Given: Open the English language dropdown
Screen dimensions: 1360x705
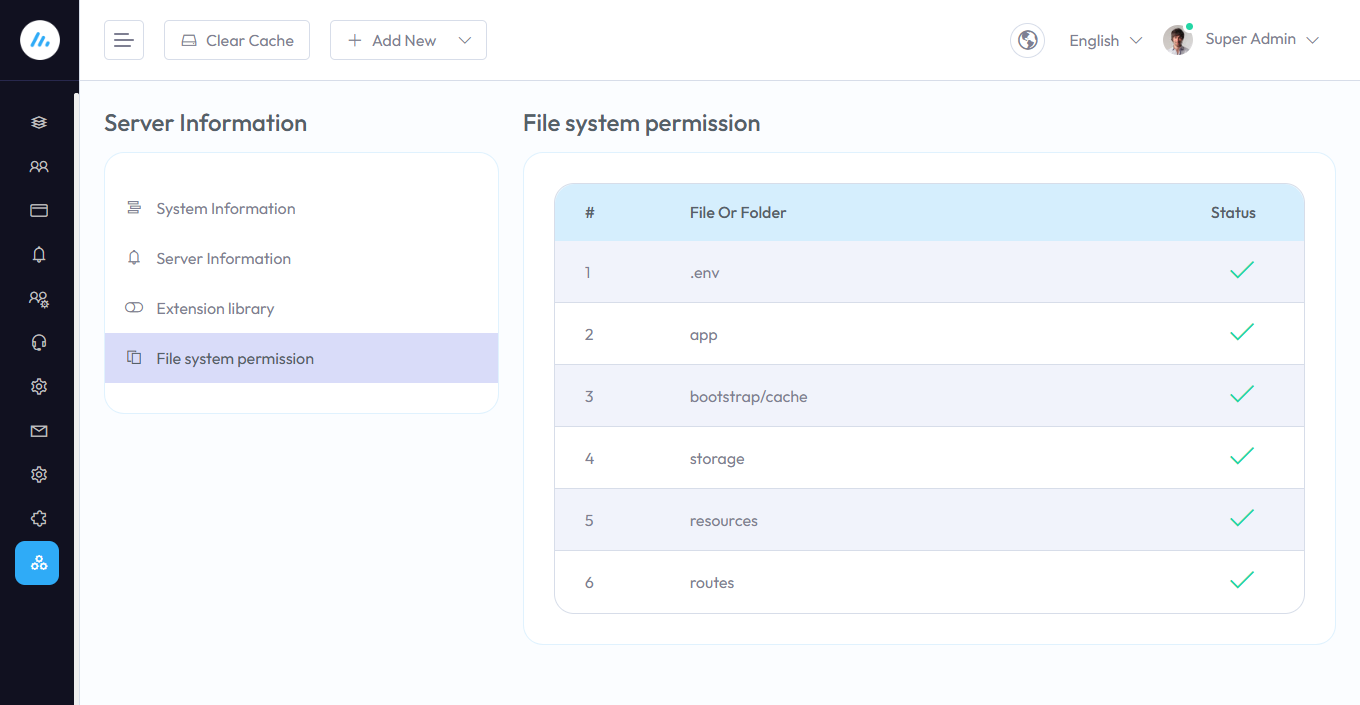Looking at the screenshot, I should [x=1105, y=41].
